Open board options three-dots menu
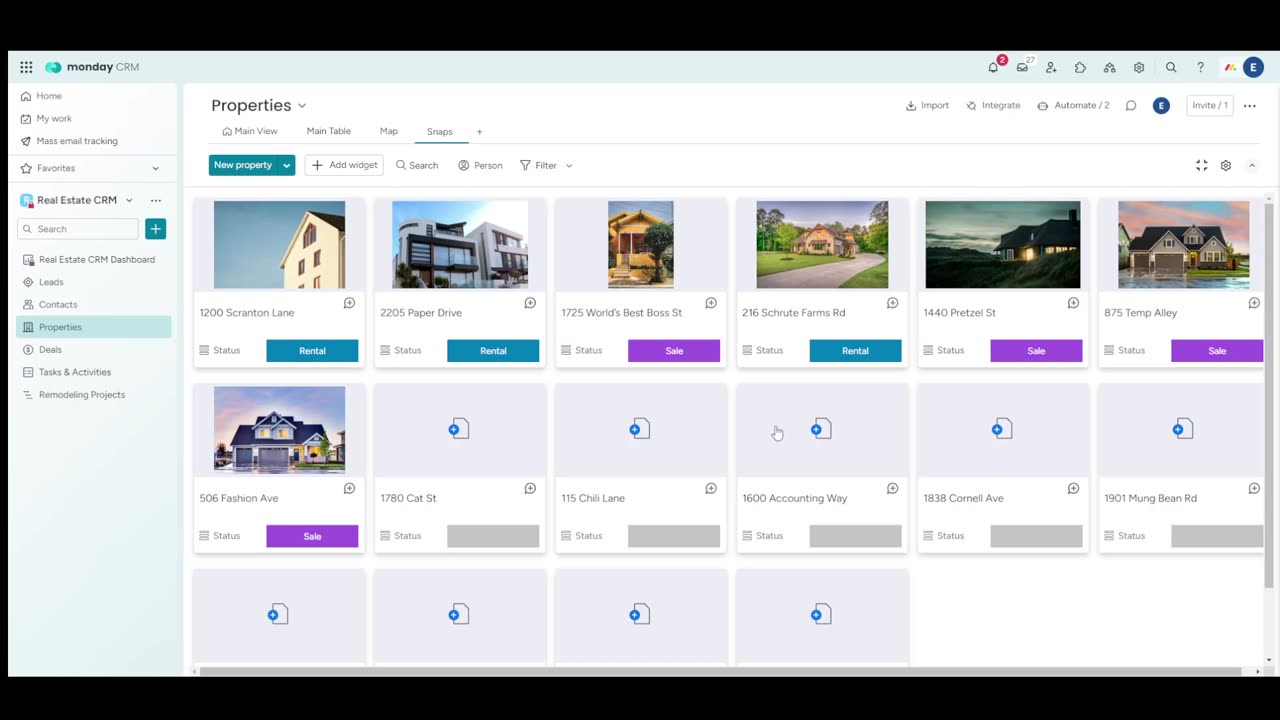 pos(1249,105)
